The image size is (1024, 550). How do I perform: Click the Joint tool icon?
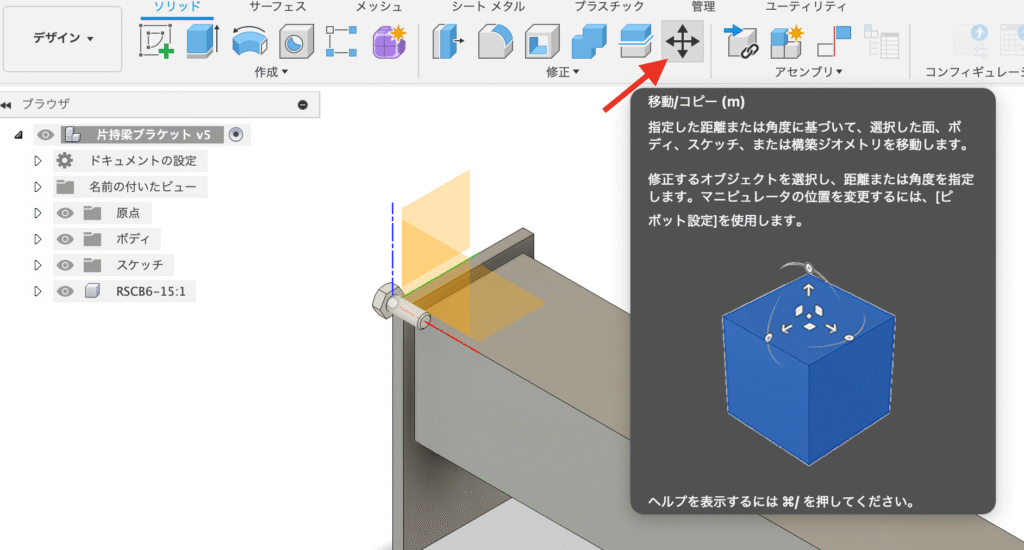pos(834,41)
